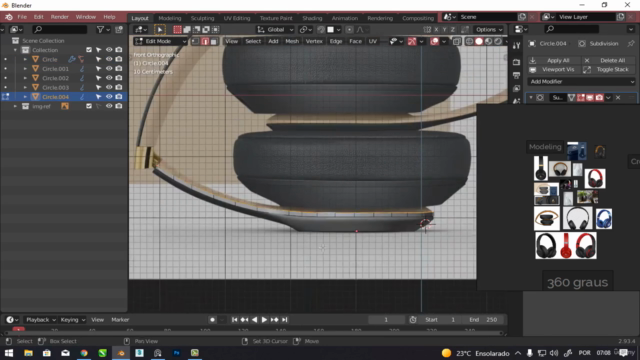Remove the Subdivision modifier
This screenshot has height=360, width=640.
(x=618, y=98)
